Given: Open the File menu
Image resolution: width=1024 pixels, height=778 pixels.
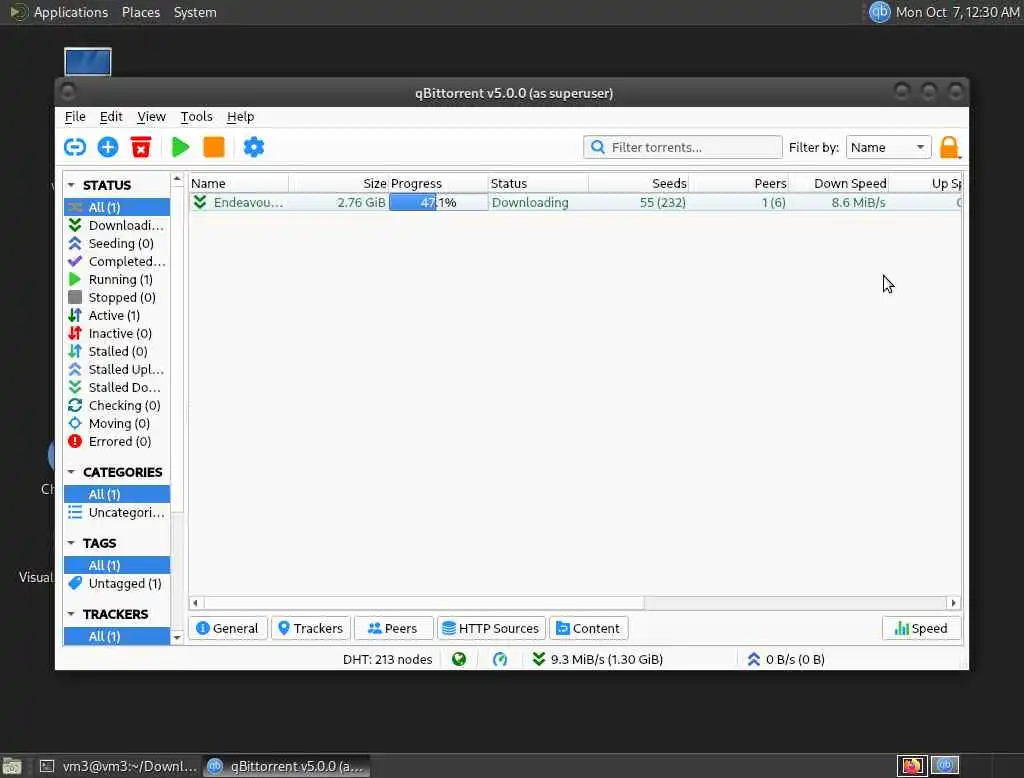Looking at the screenshot, I should 75,116.
